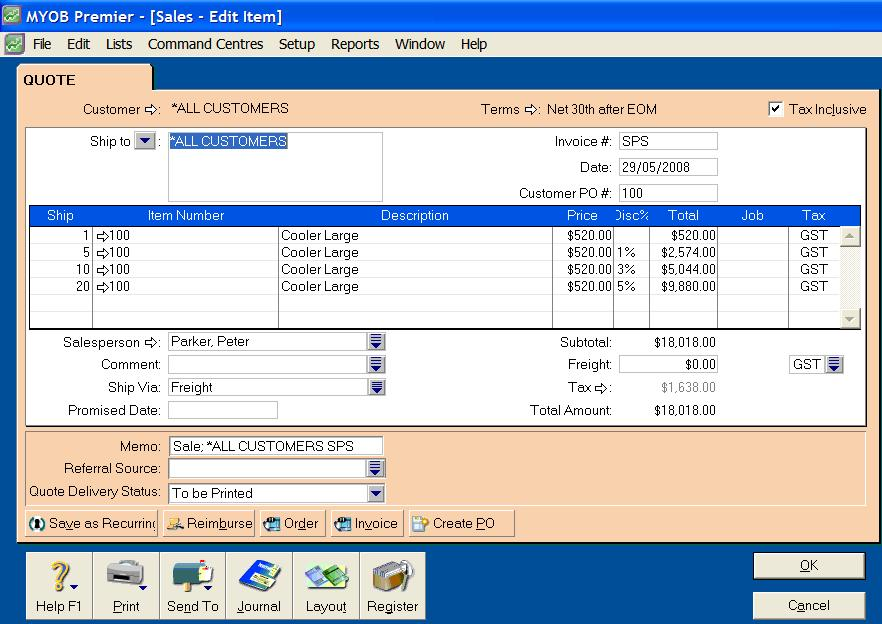Open the Window menu
Viewport: 882px width, 624px height.
[x=420, y=44]
